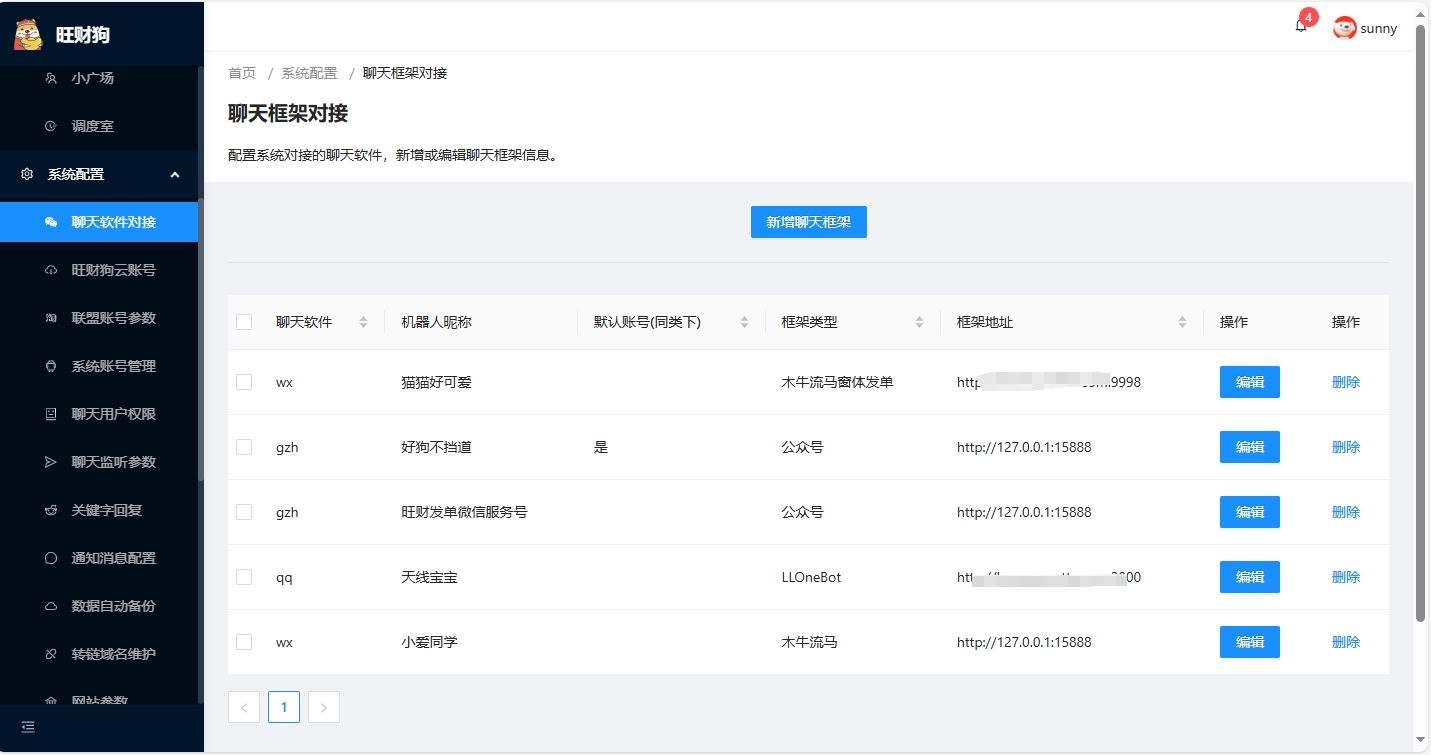Image resolution: width=1431 pixels, height=755 pixels.
Task: Toggle the select-all checkbox in table header
Action: coord(244,322)
